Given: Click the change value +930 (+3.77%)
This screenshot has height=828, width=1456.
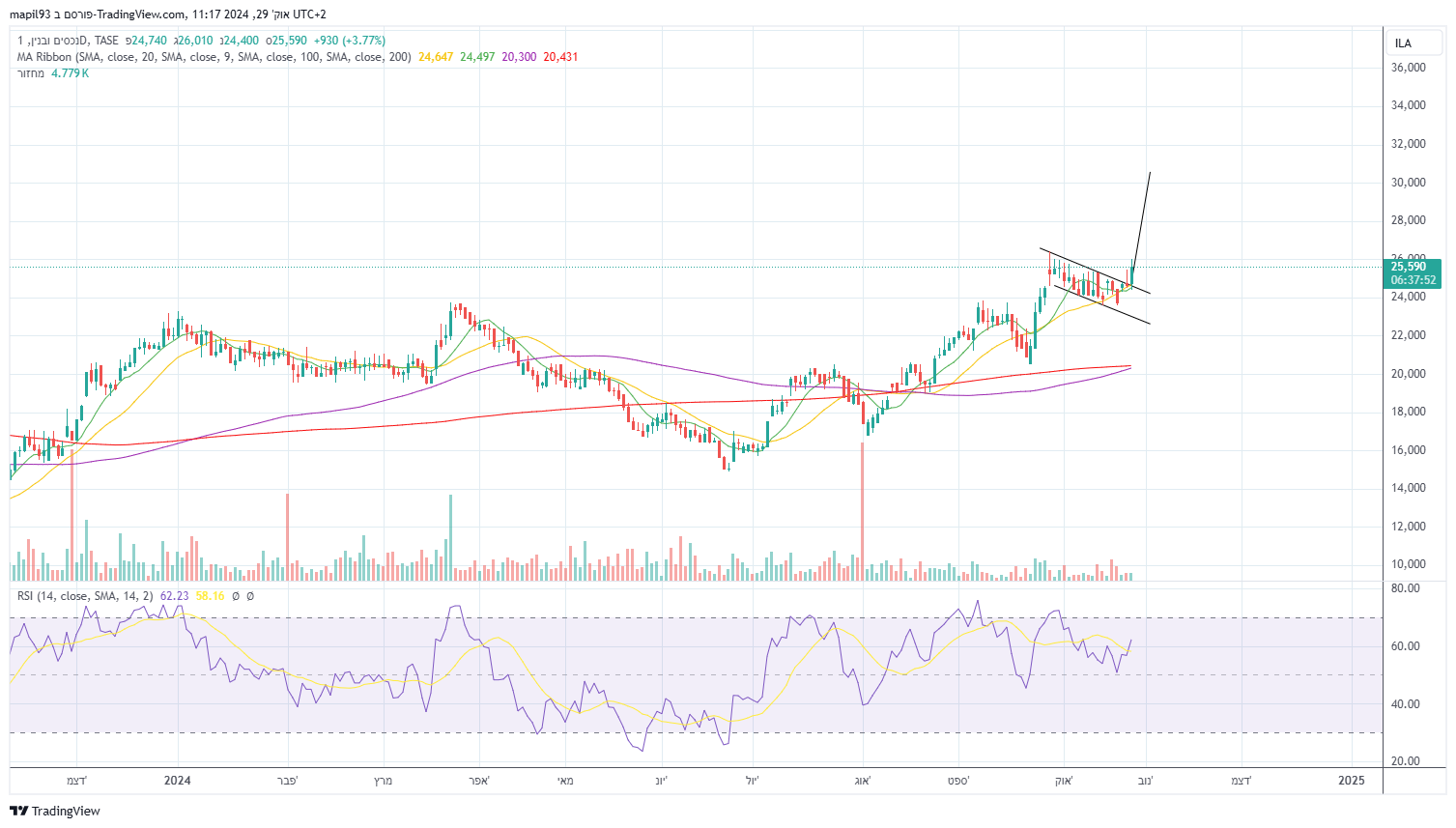Looking at the screenshot, I should click(350, 41).
